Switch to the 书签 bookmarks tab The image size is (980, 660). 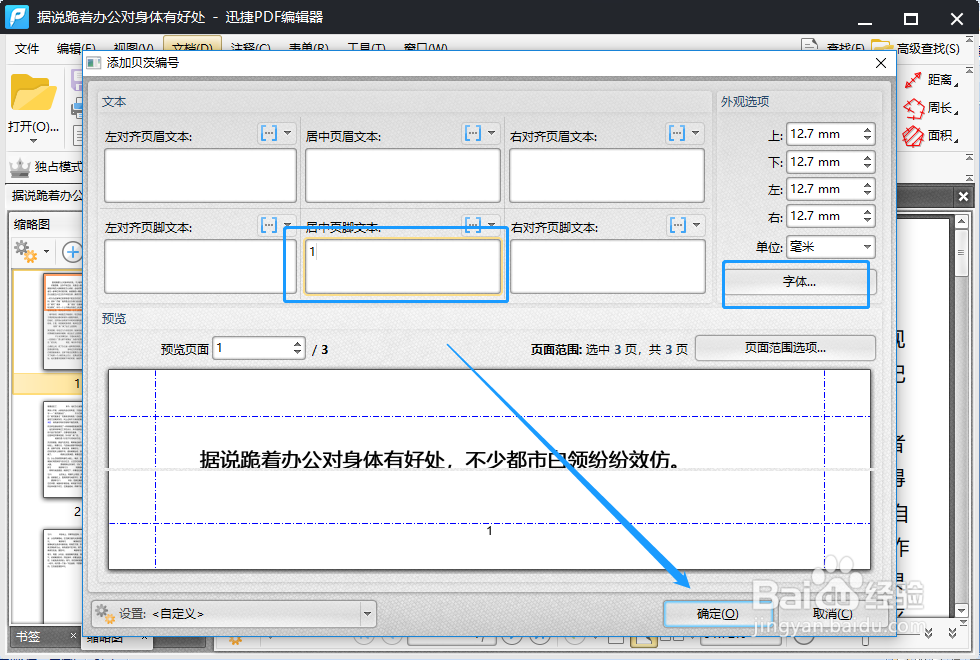tap(30, 636)
